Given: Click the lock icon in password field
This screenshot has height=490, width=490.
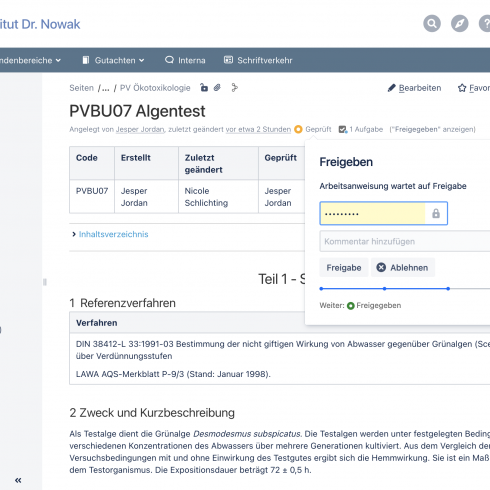Looking at the screenshot, I should click(436, 213).
